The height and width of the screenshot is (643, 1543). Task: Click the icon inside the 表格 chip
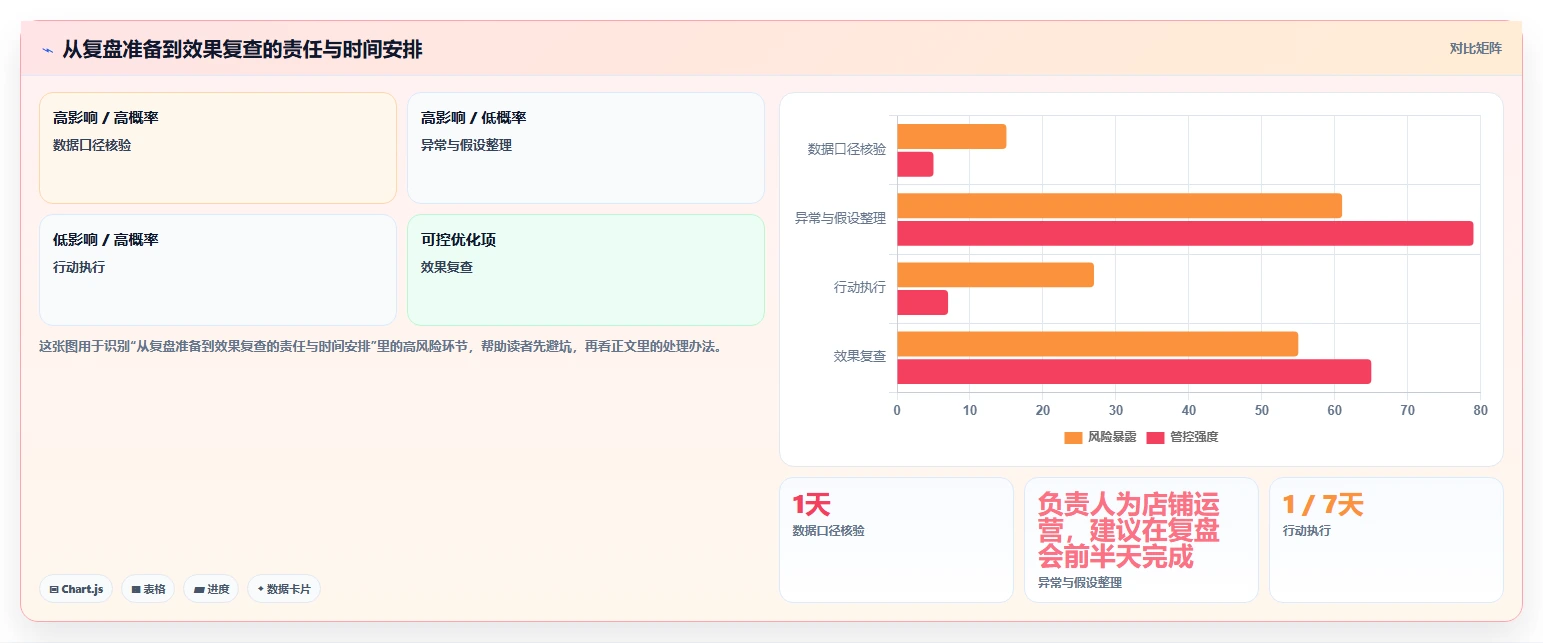pos(136,590)
